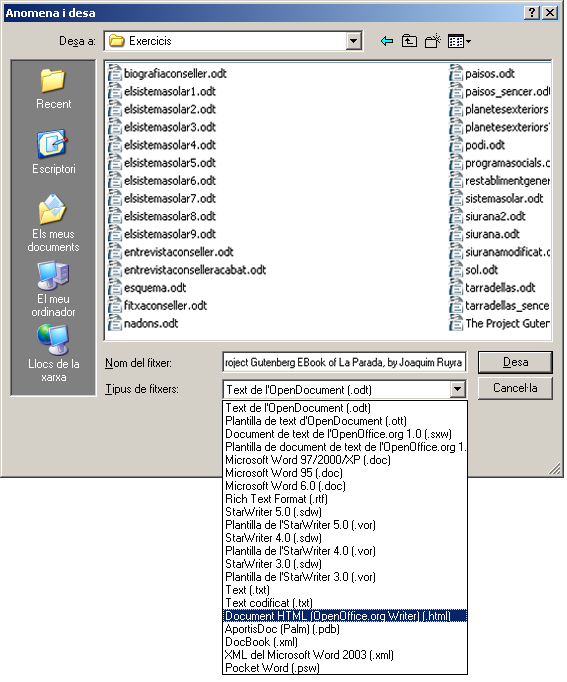This screenshot has width=567, height=682.
Task: Go to El meu ordinador
Action: tap(53, 289)
